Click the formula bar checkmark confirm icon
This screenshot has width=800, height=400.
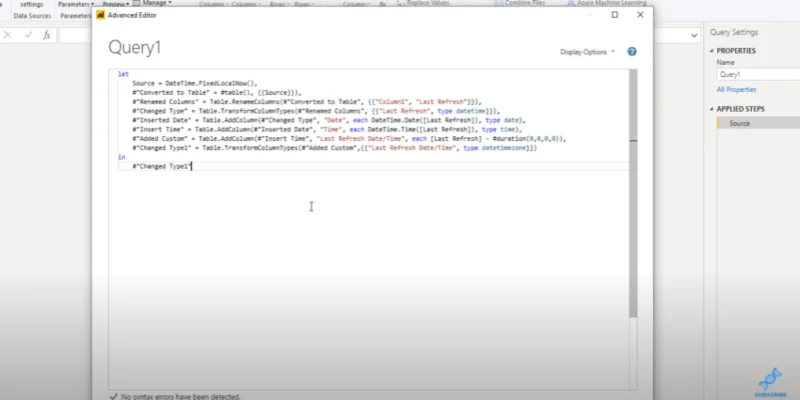coord(28,35)
